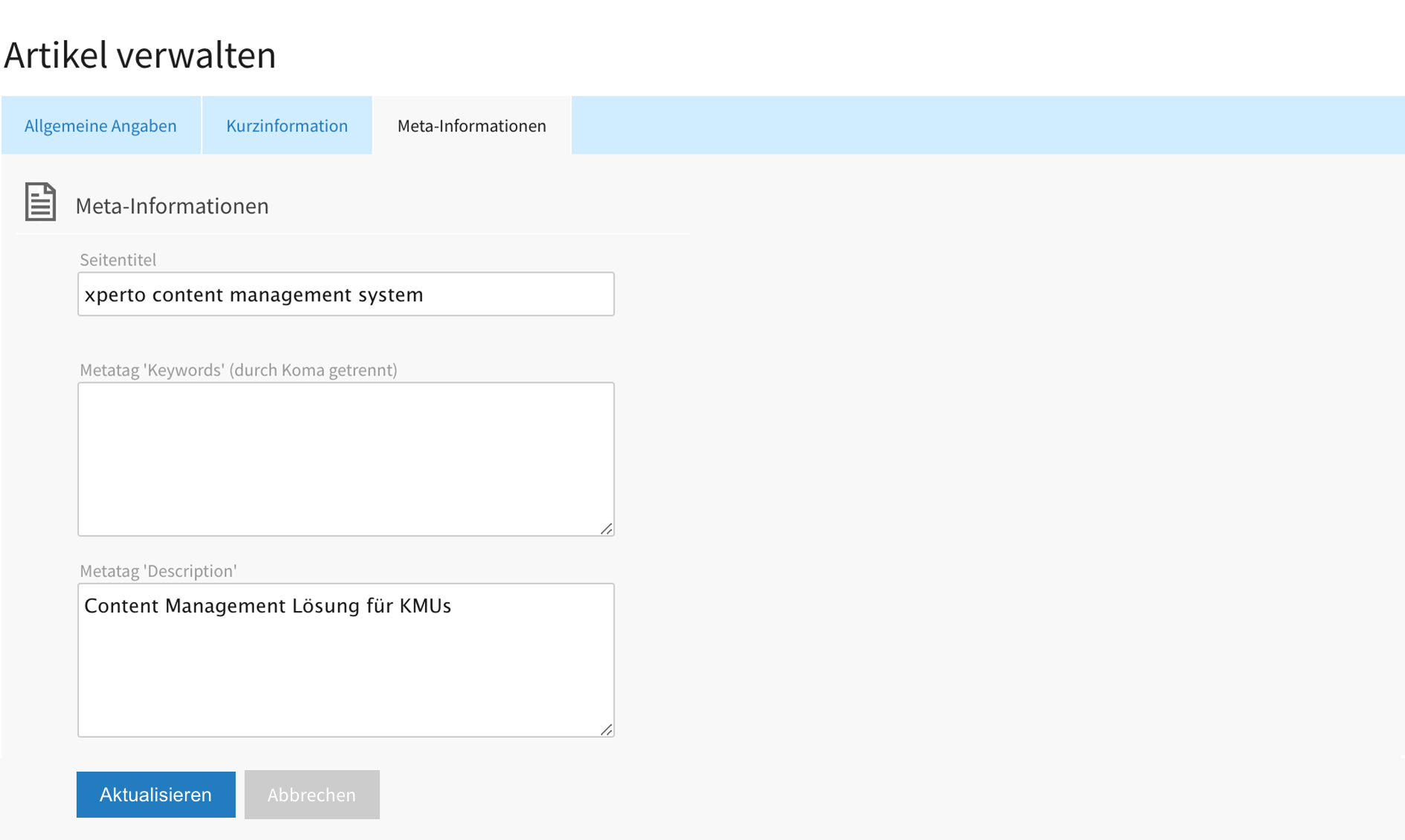This screenshot has height=840, width=1405.
Task: Click the Aktualisieren button
Action: pyautogui.click(x=156, y=795)
